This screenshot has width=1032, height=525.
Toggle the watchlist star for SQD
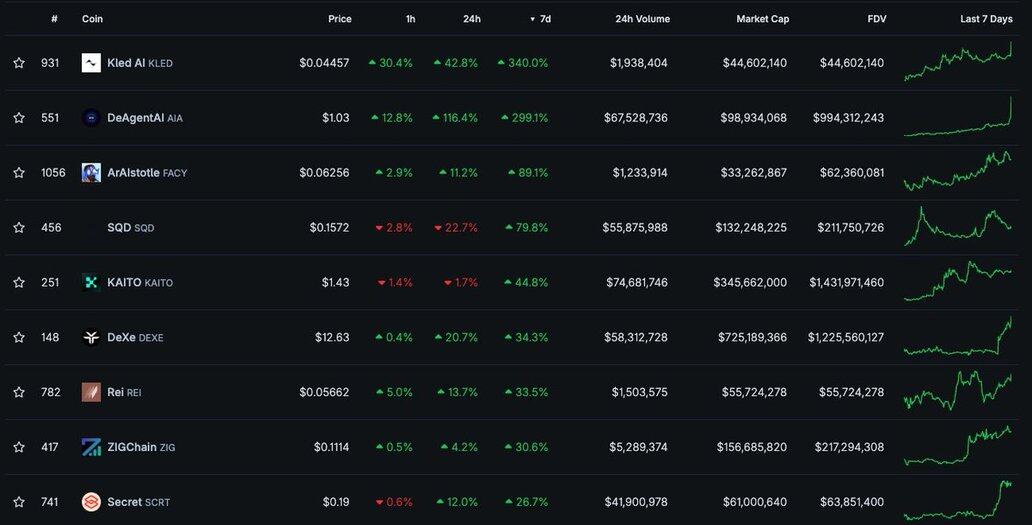[x=19, y=228]
